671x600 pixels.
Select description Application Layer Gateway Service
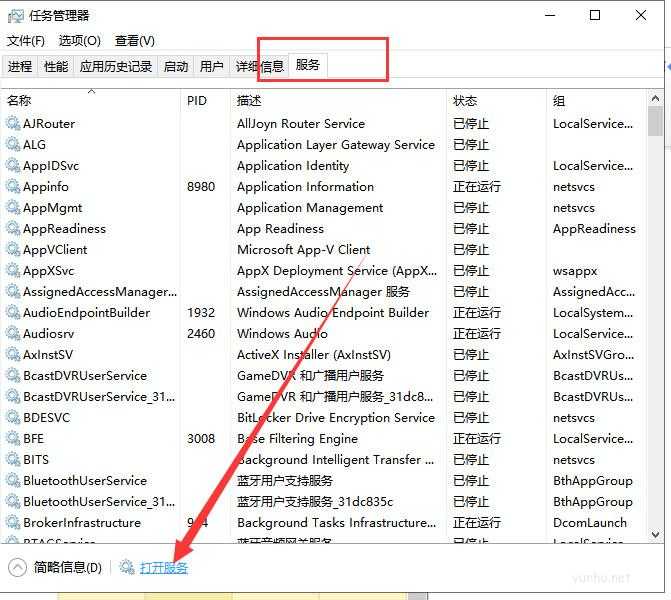[x=336, y=145]
